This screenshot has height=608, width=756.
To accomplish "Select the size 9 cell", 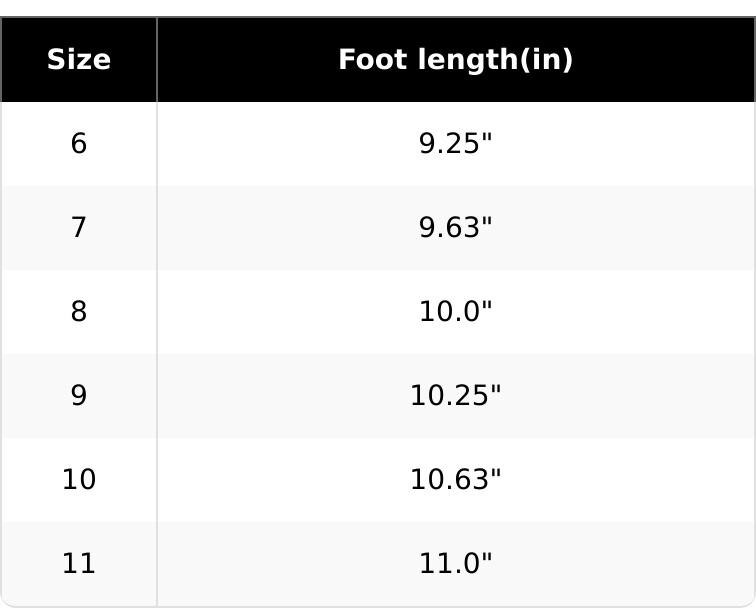I will pyautogui.click(x=79, y=396).
